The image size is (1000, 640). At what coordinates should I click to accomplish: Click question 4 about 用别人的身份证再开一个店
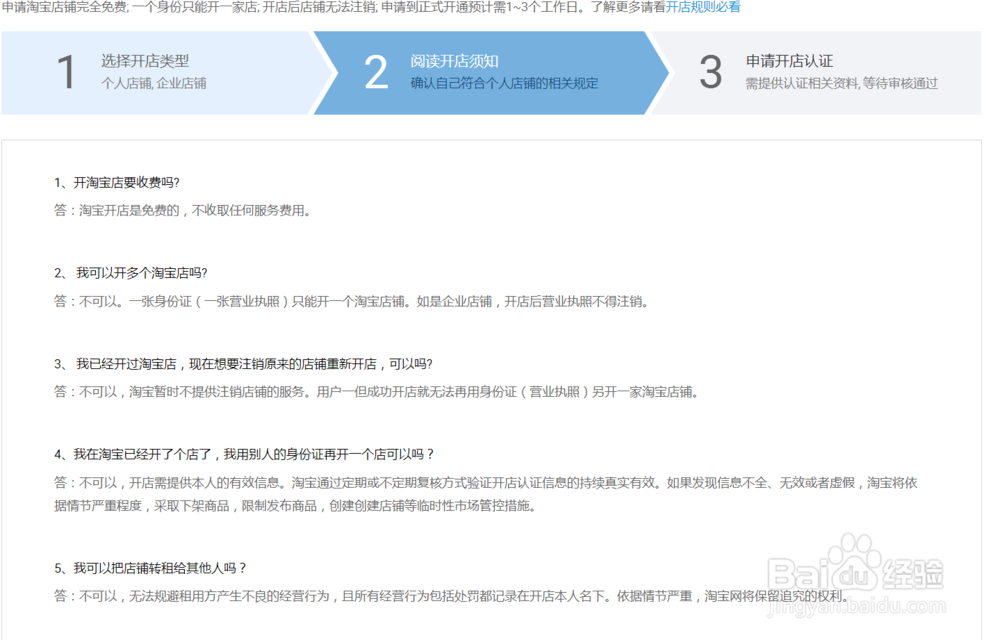tap(244, 455)
